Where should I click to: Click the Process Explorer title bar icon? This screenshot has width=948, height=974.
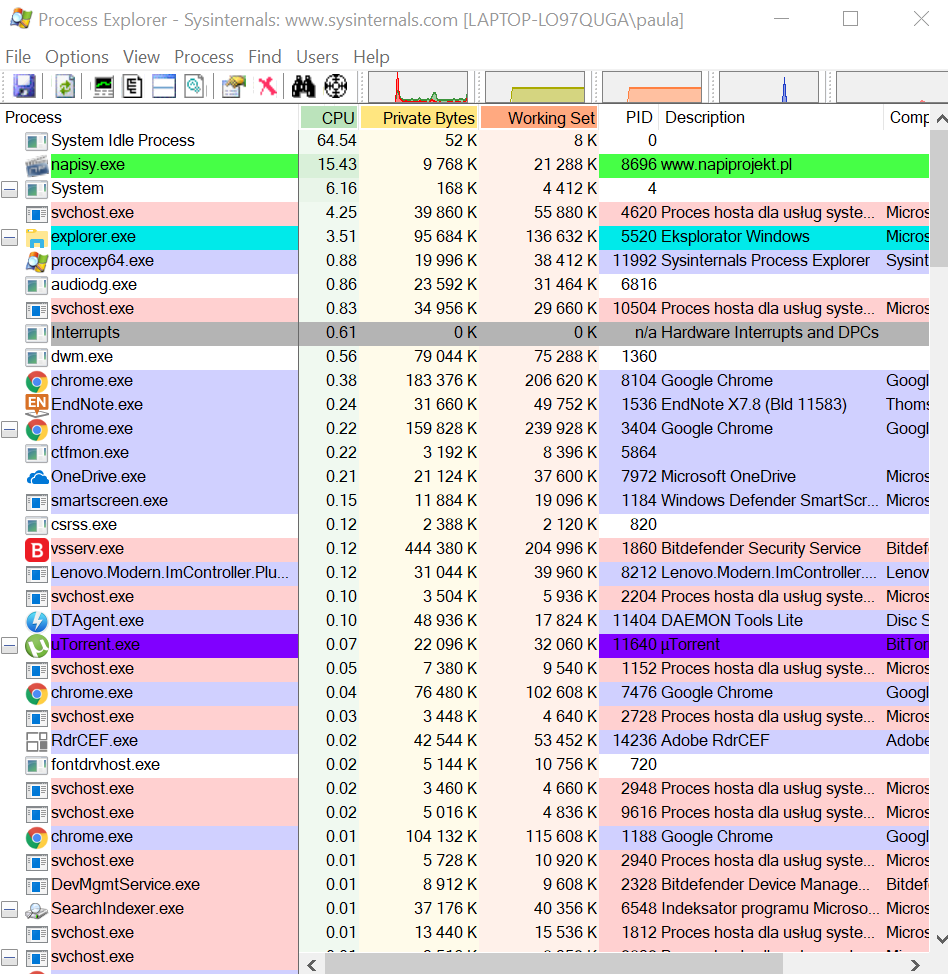tap(21, 19)
